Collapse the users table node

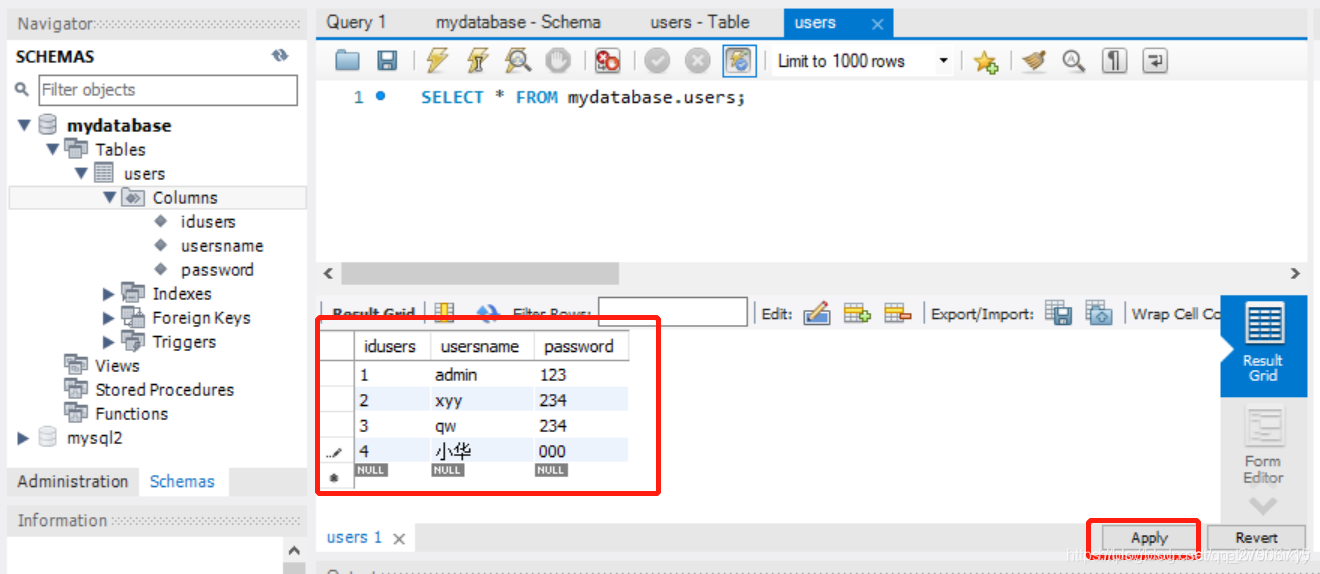81,173
